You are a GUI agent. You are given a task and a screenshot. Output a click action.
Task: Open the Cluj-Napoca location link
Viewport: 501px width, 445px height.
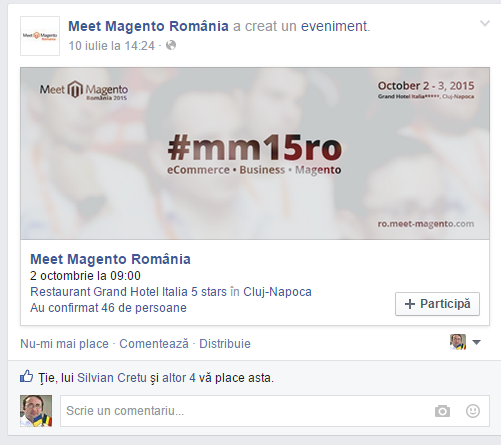tap(277, 292)
